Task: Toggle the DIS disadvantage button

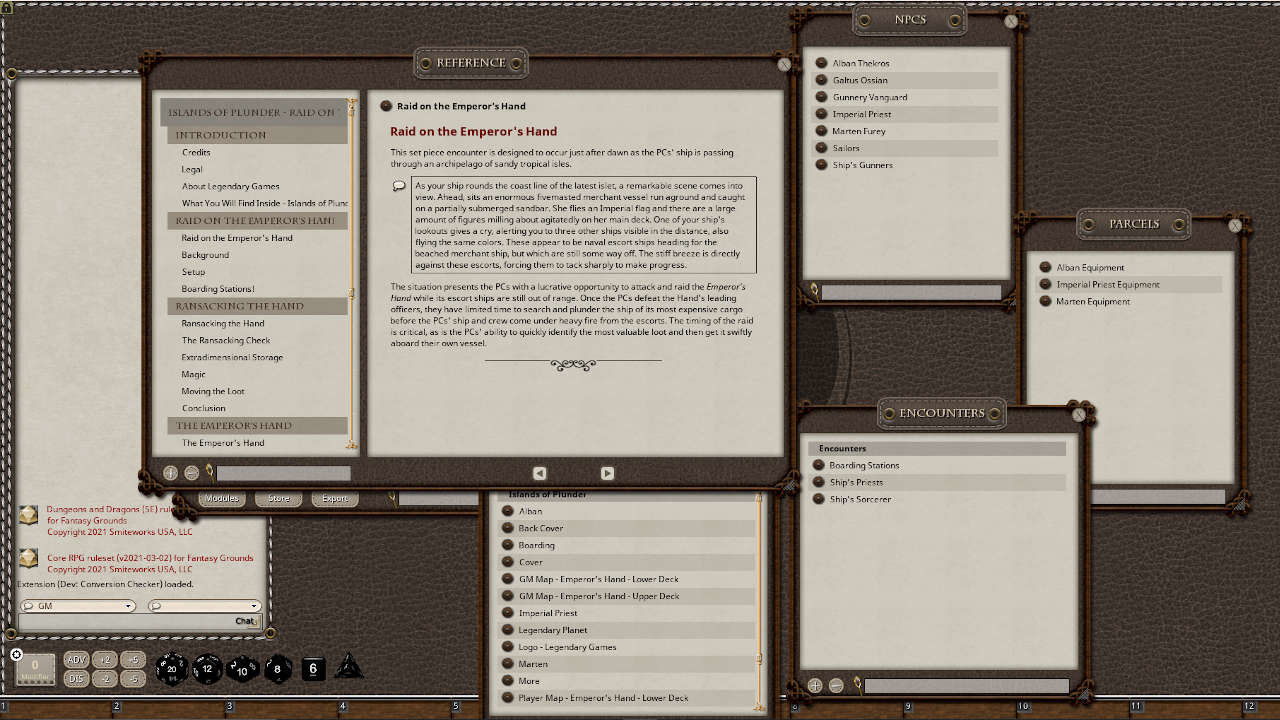Action: coord(77,678)
